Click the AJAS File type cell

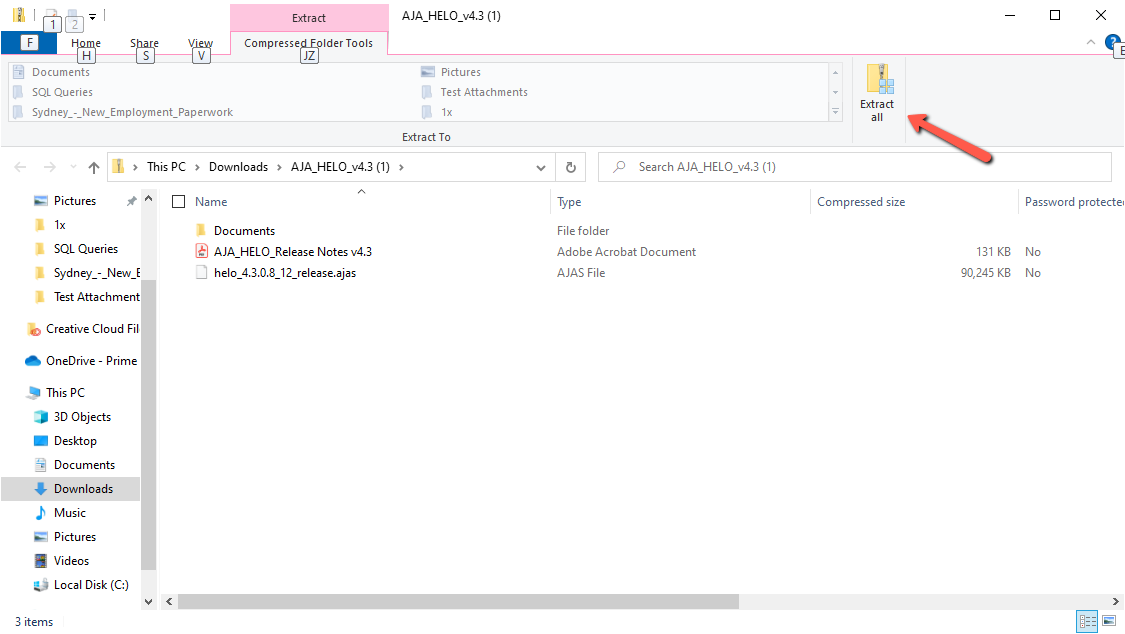(580, 273)
